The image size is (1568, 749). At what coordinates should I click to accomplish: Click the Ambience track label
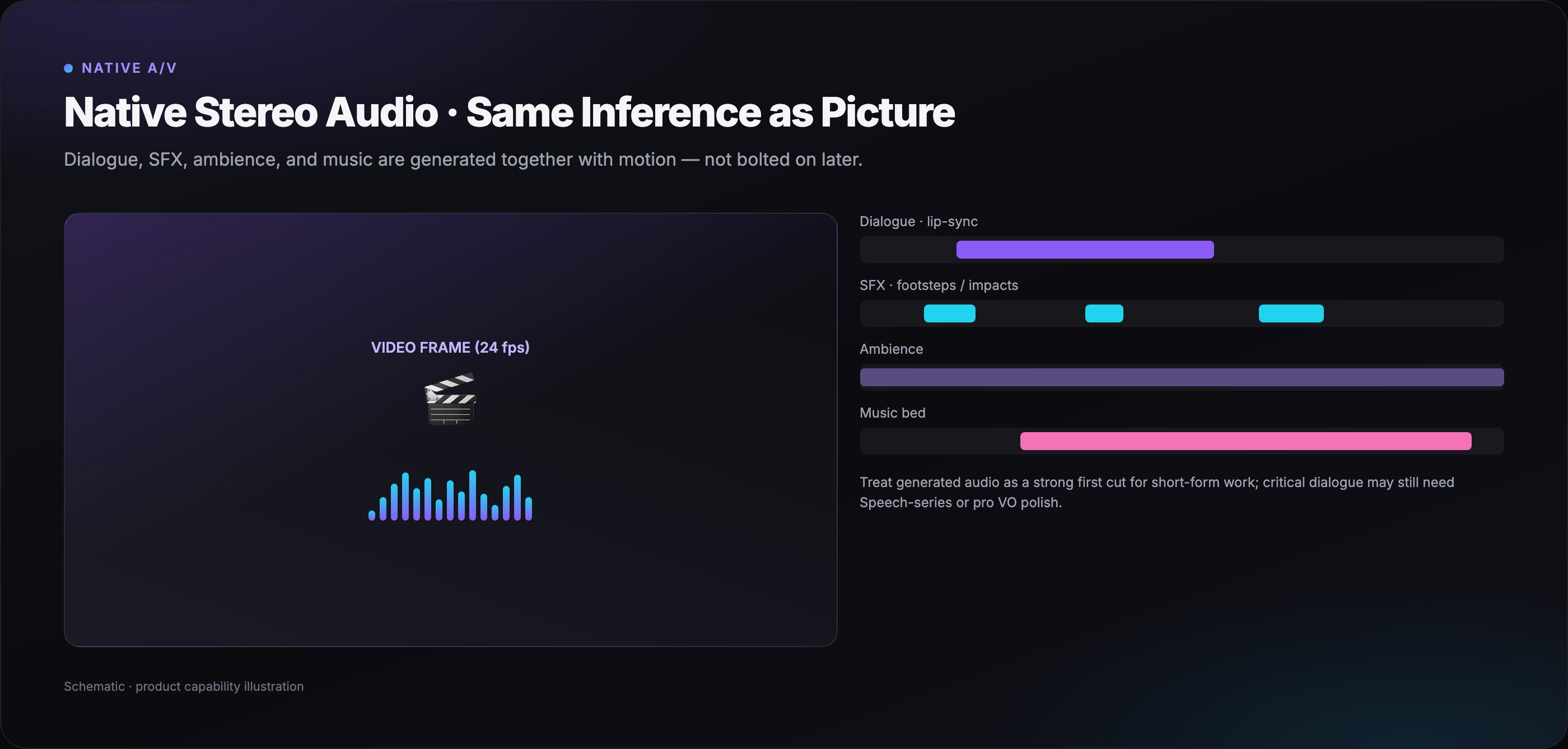click(x=891, y=349)
